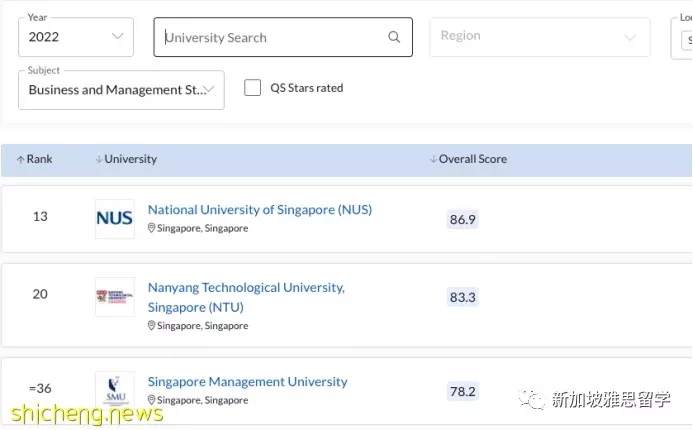
Task: Select rank =36 cell
Action: click(x=40, y=388)
